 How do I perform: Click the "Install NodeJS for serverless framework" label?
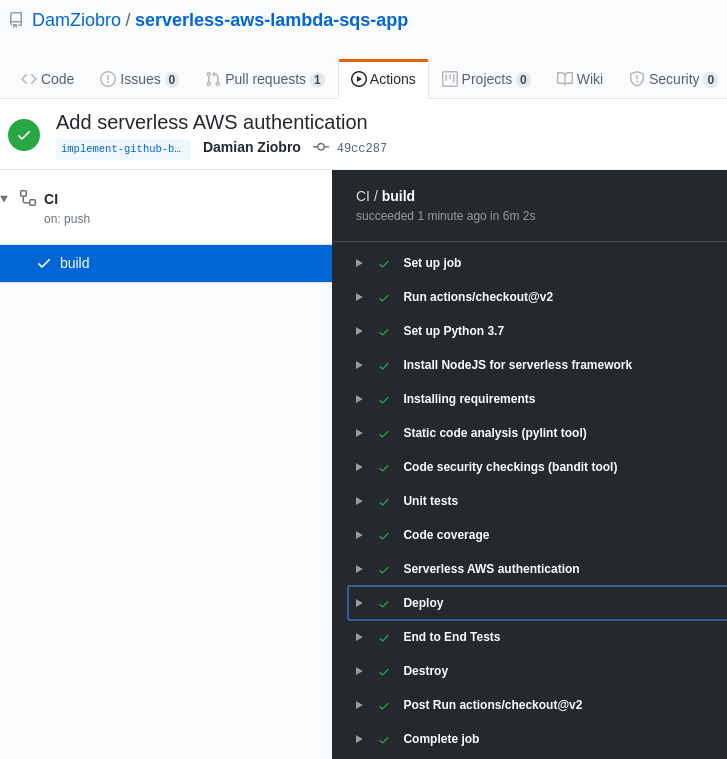tap(517, 364)
